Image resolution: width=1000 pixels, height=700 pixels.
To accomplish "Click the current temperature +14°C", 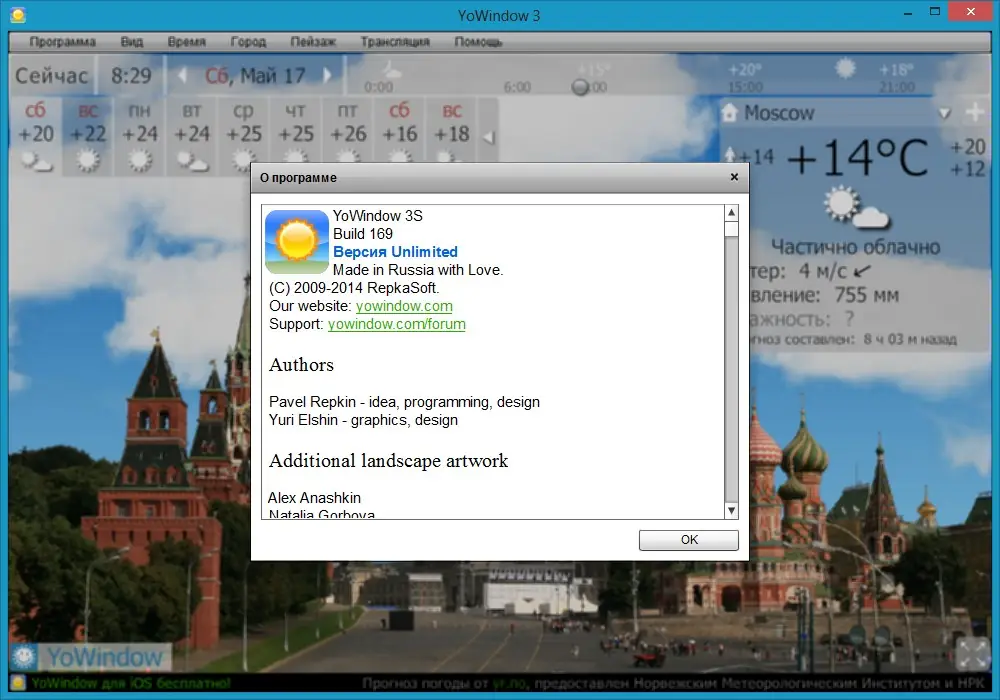I will click(858, 157).
